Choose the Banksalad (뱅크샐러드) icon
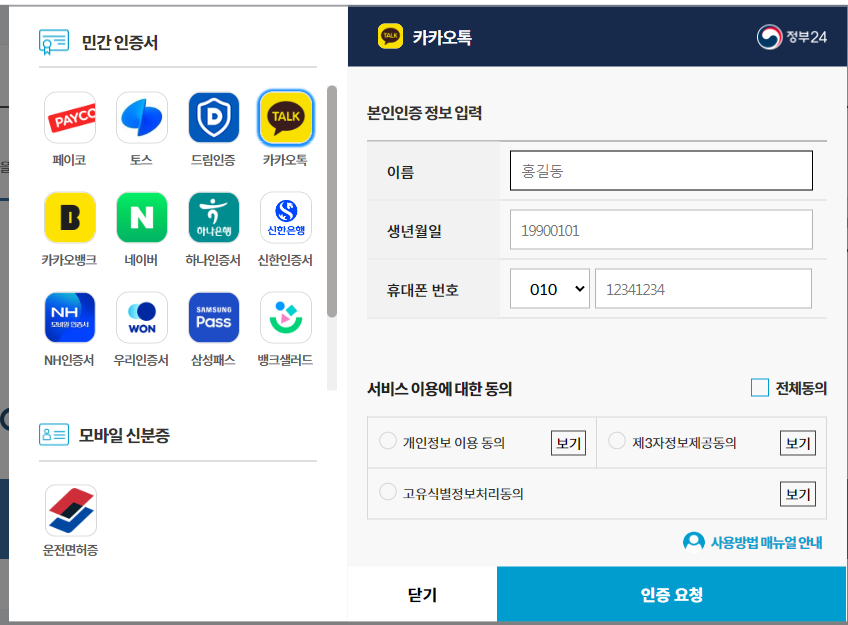The image size is (848, 625). [x=286, y=317]
